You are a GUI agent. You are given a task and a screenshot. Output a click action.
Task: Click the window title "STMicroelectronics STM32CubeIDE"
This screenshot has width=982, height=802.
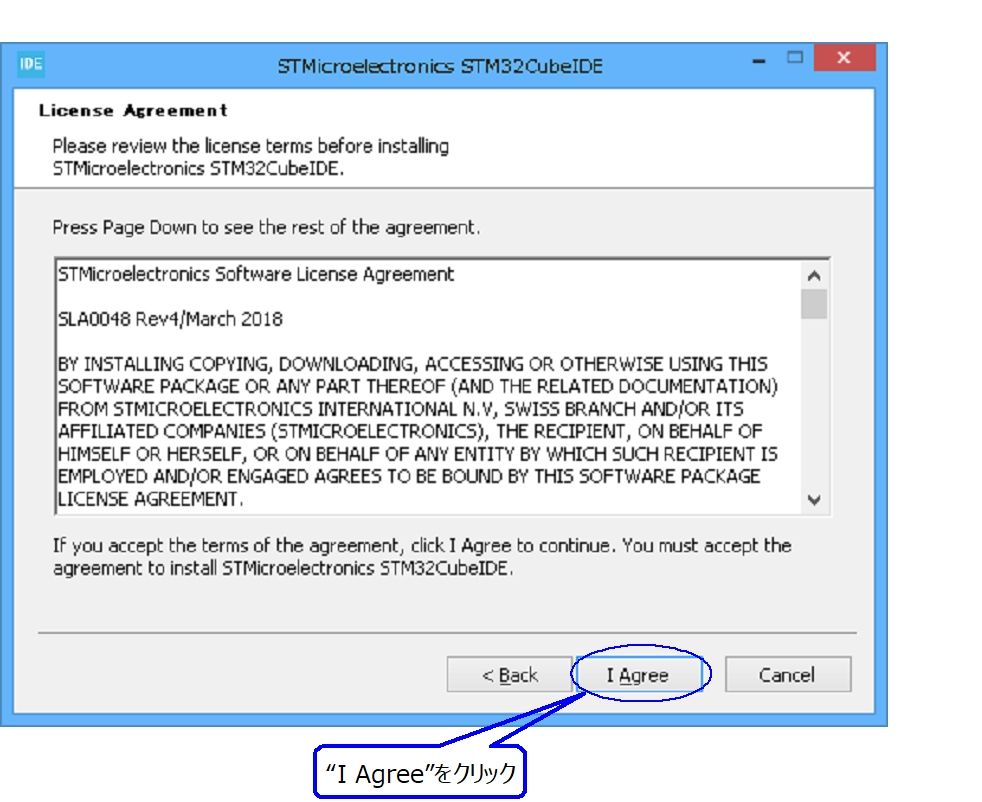(440, 67)
